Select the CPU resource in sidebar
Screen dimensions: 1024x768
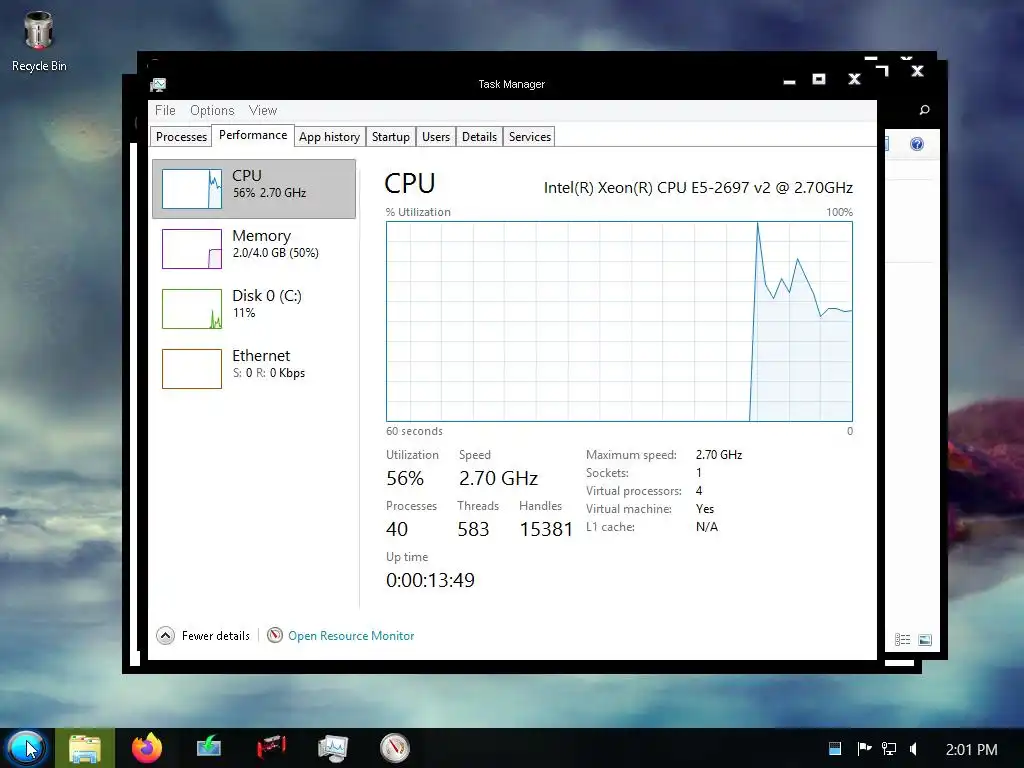point(254,189)
